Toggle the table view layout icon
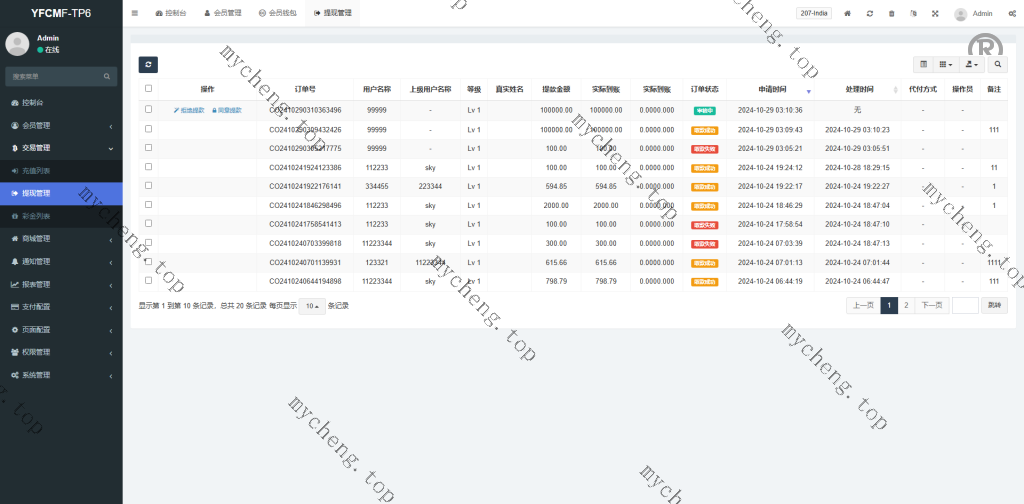This screenshot has height=504, width=1024. pyautogui.click(x=923, y=64)
